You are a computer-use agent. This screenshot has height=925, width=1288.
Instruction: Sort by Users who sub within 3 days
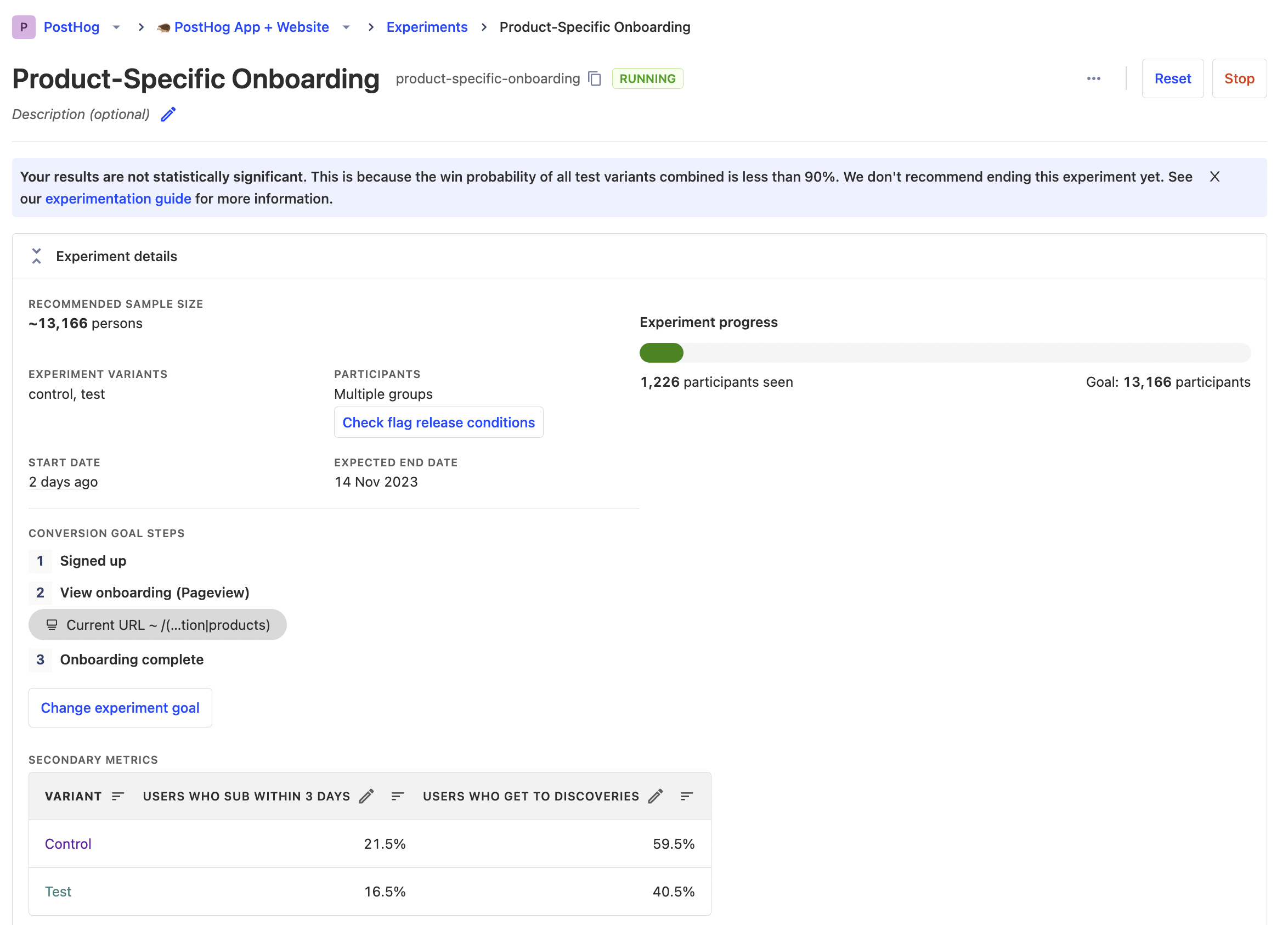click(398, 796)
